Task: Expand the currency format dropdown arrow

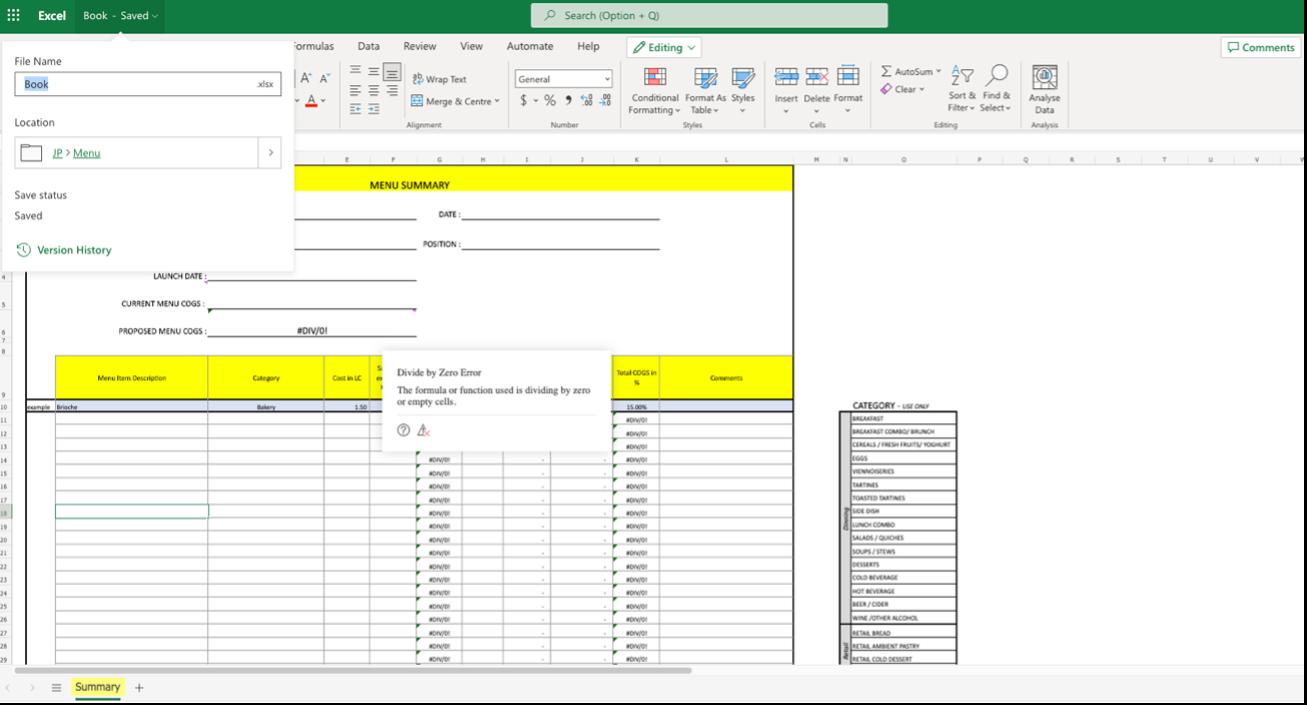Action: tap(535, 102)
